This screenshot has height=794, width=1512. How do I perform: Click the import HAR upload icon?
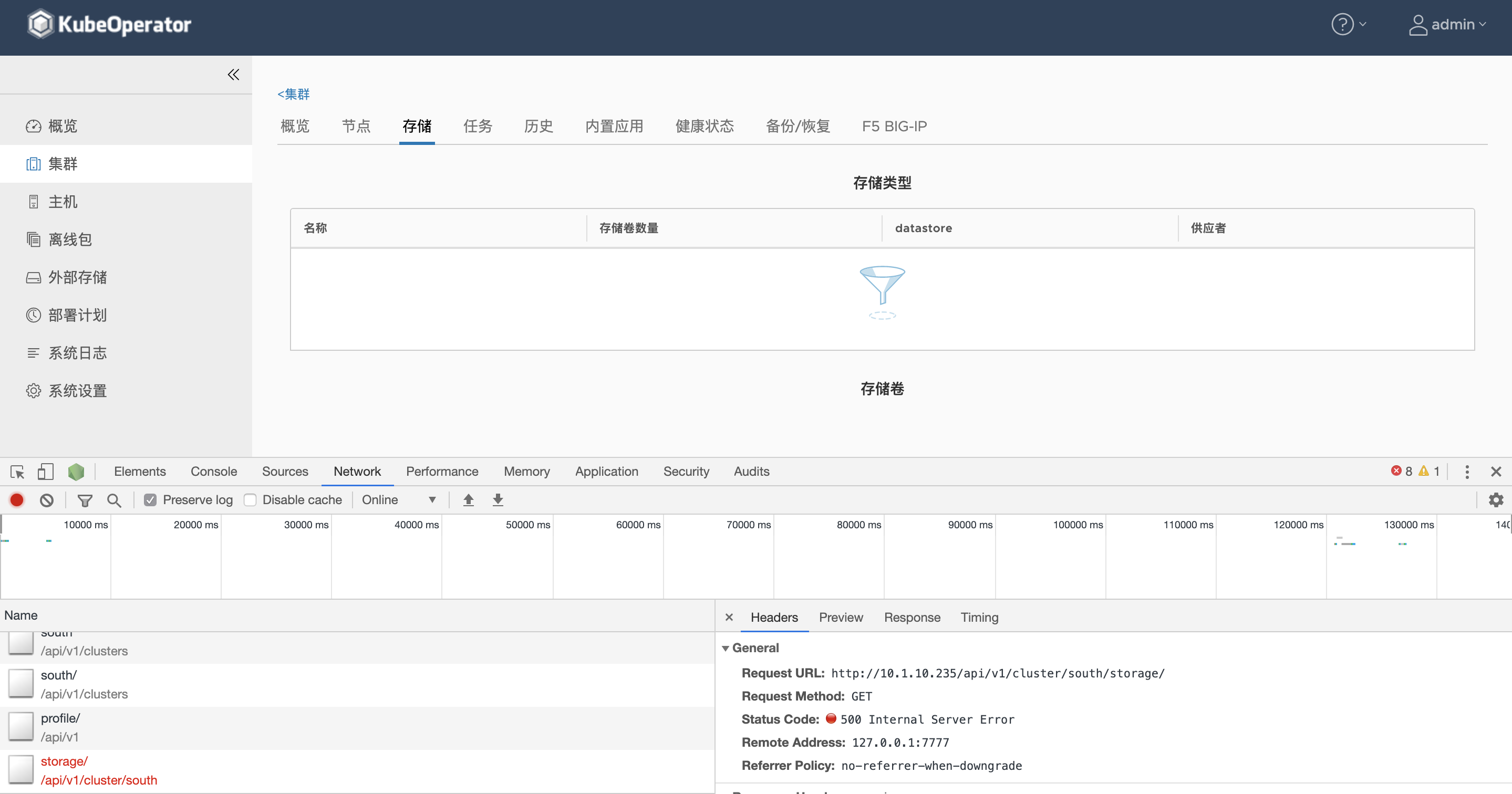click(469, 500)
